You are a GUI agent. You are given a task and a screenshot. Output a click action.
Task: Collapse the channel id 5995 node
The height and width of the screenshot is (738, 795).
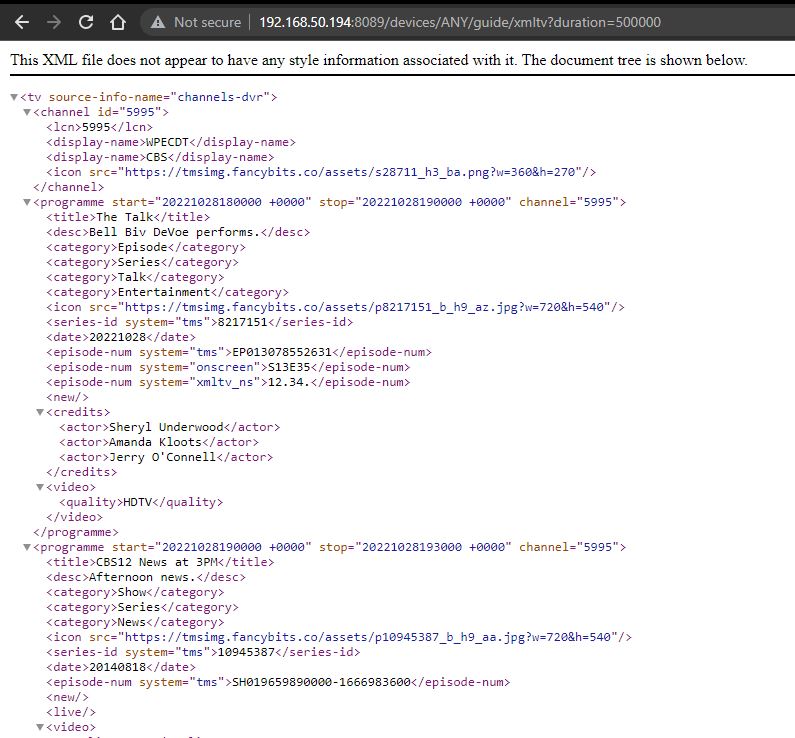(x=26, y=112)
